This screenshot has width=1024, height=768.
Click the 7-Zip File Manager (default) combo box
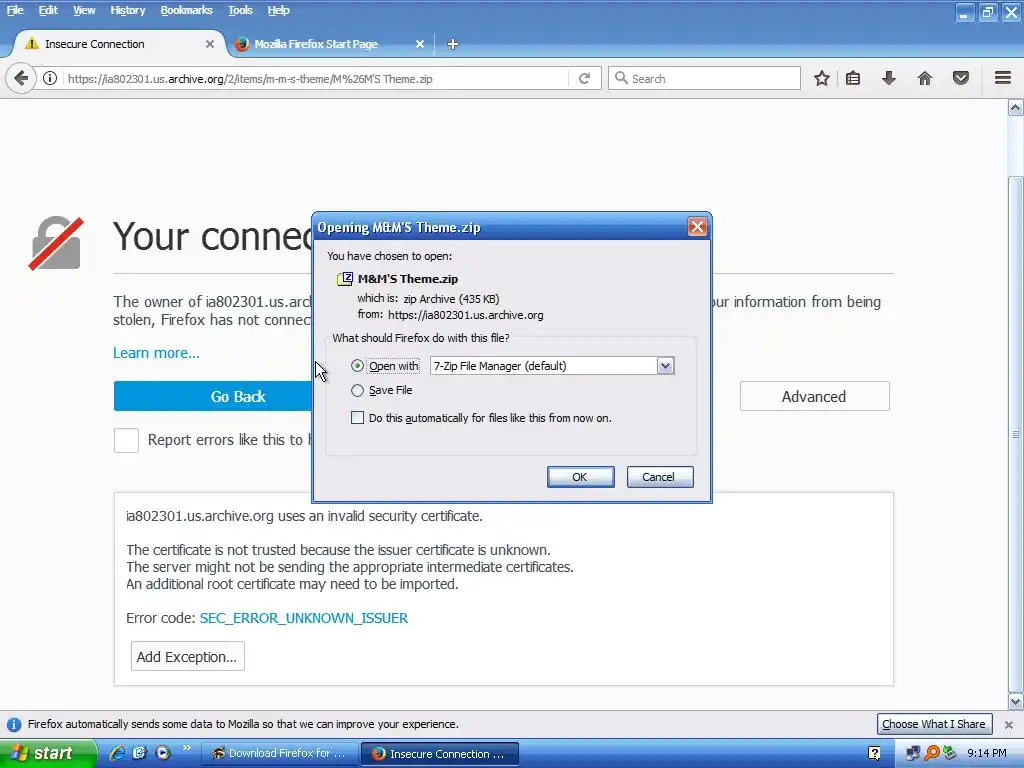tap(552, 366)
